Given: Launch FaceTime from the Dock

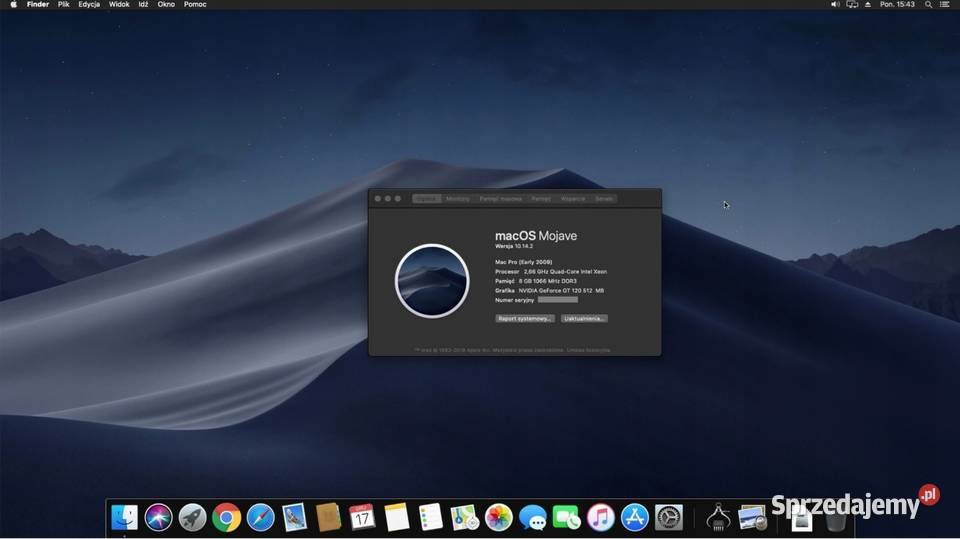Looking at the screenshot, I should click(x=566, y=518).
